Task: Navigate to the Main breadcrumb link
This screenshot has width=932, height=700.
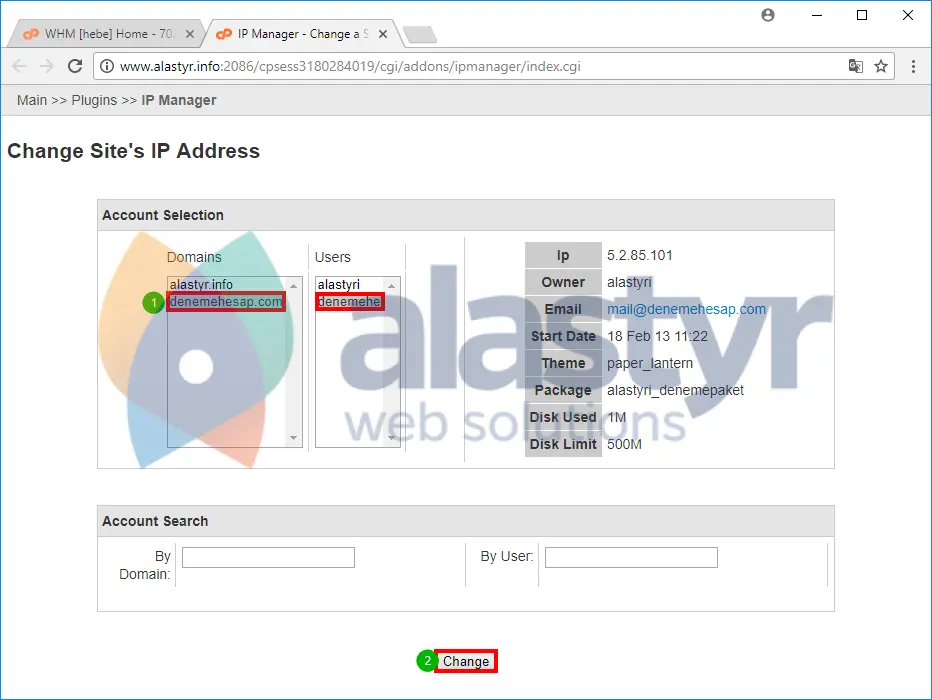Action: pyautogui.click(x=31, y=100)
